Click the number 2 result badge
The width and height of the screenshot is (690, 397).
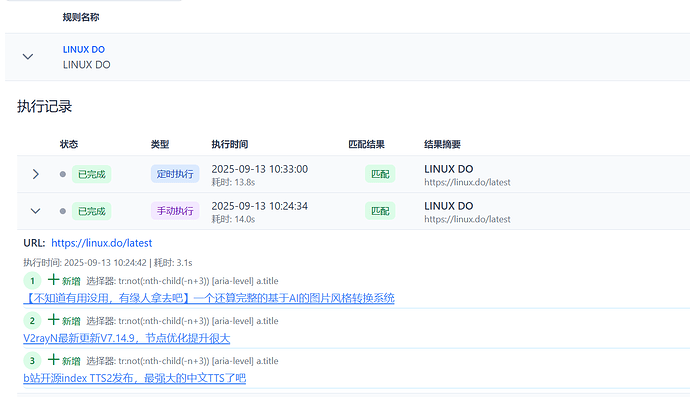coord(32,320)
